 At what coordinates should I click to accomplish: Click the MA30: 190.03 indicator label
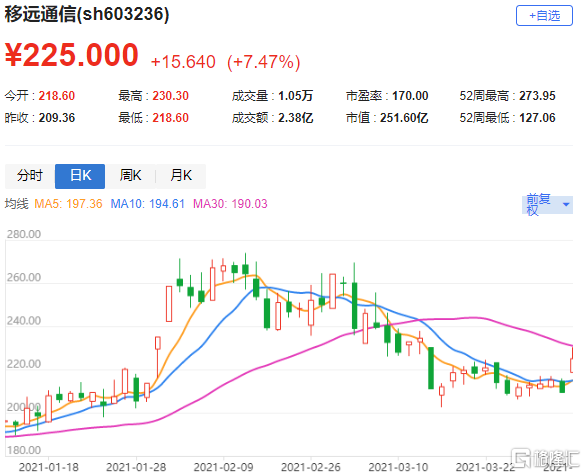click(230, 204)
